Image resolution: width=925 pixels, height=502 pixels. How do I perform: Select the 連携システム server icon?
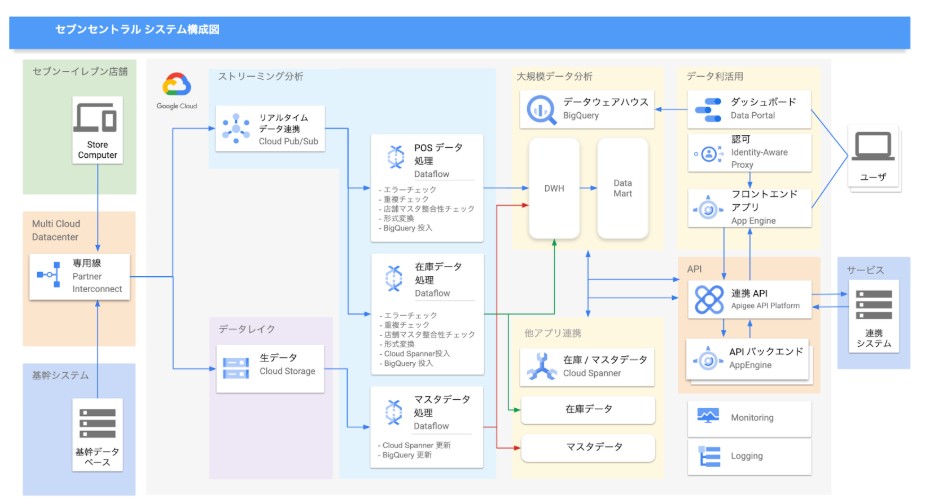point(875,303)
